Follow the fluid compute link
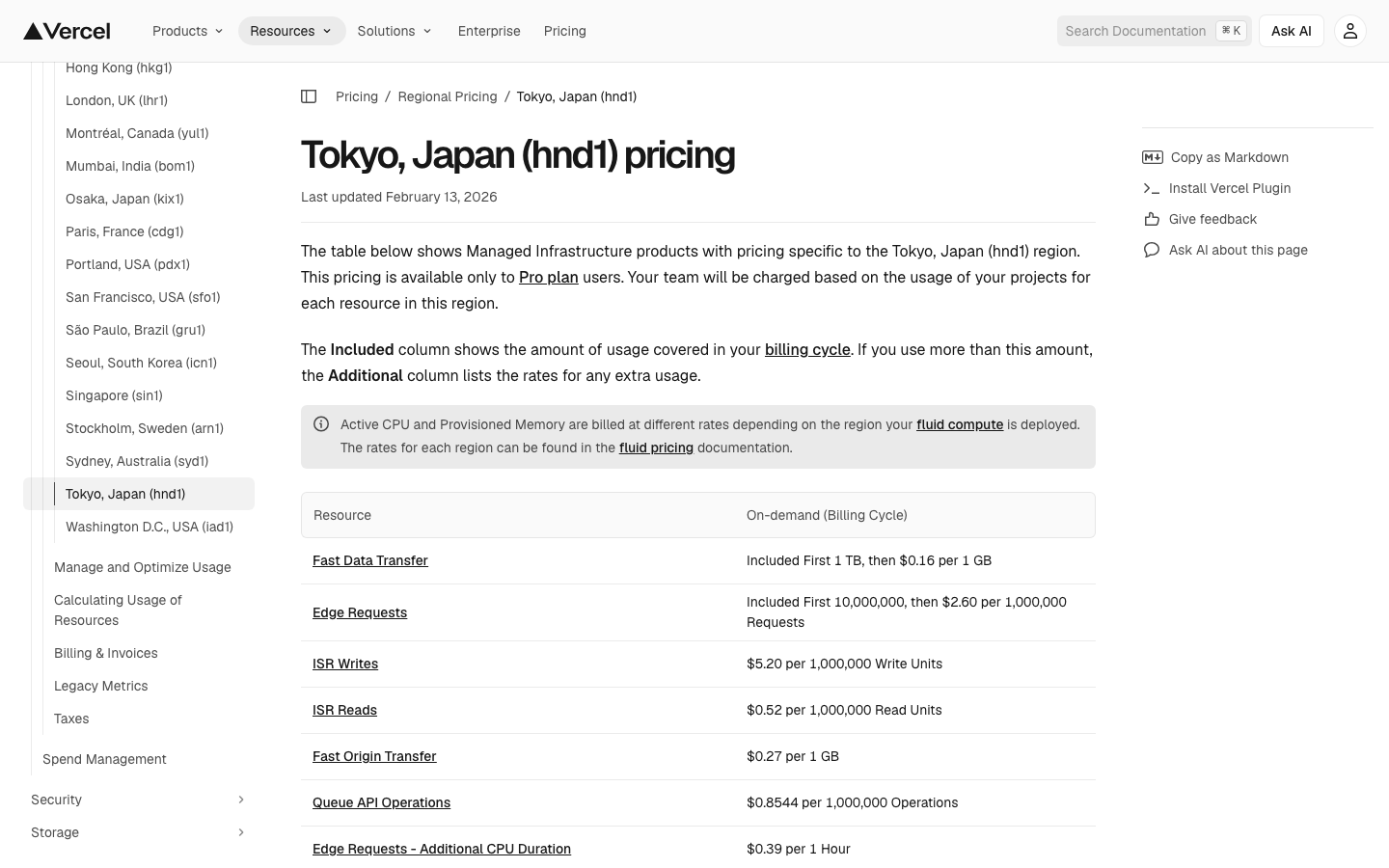 point(960,424)
